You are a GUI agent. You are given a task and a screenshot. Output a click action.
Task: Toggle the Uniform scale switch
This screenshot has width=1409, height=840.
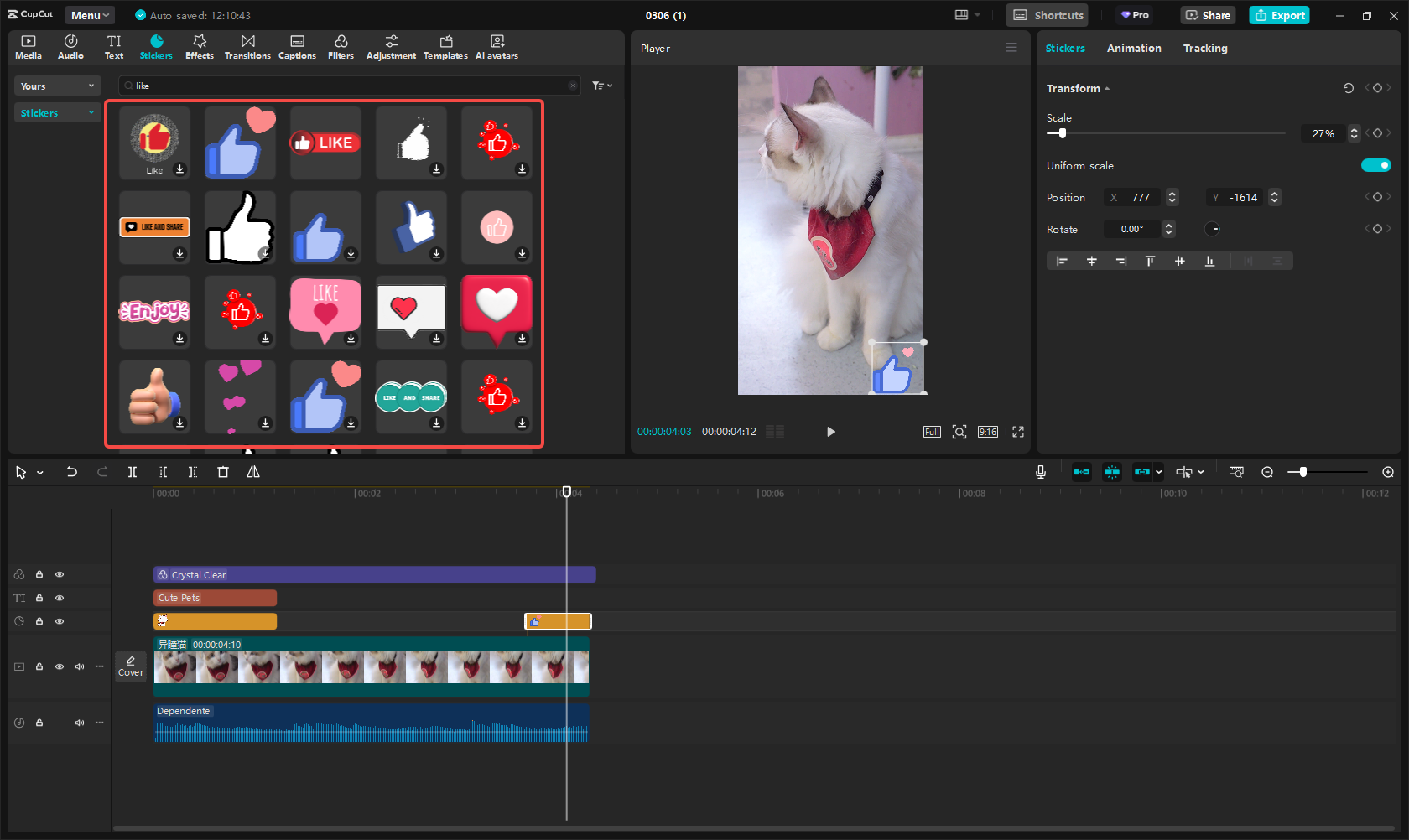coord(1375,165)
